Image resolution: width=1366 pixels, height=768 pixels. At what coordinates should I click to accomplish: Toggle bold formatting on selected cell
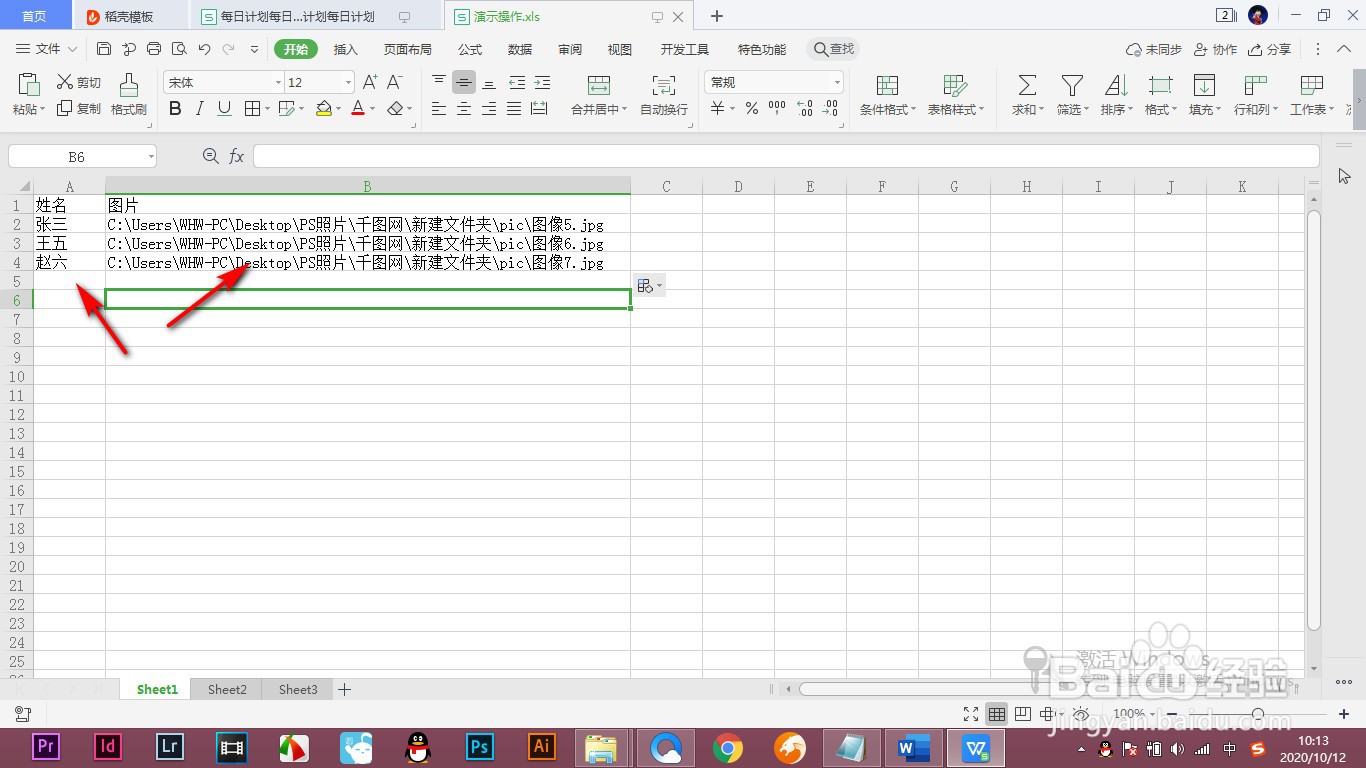(175, 108)
